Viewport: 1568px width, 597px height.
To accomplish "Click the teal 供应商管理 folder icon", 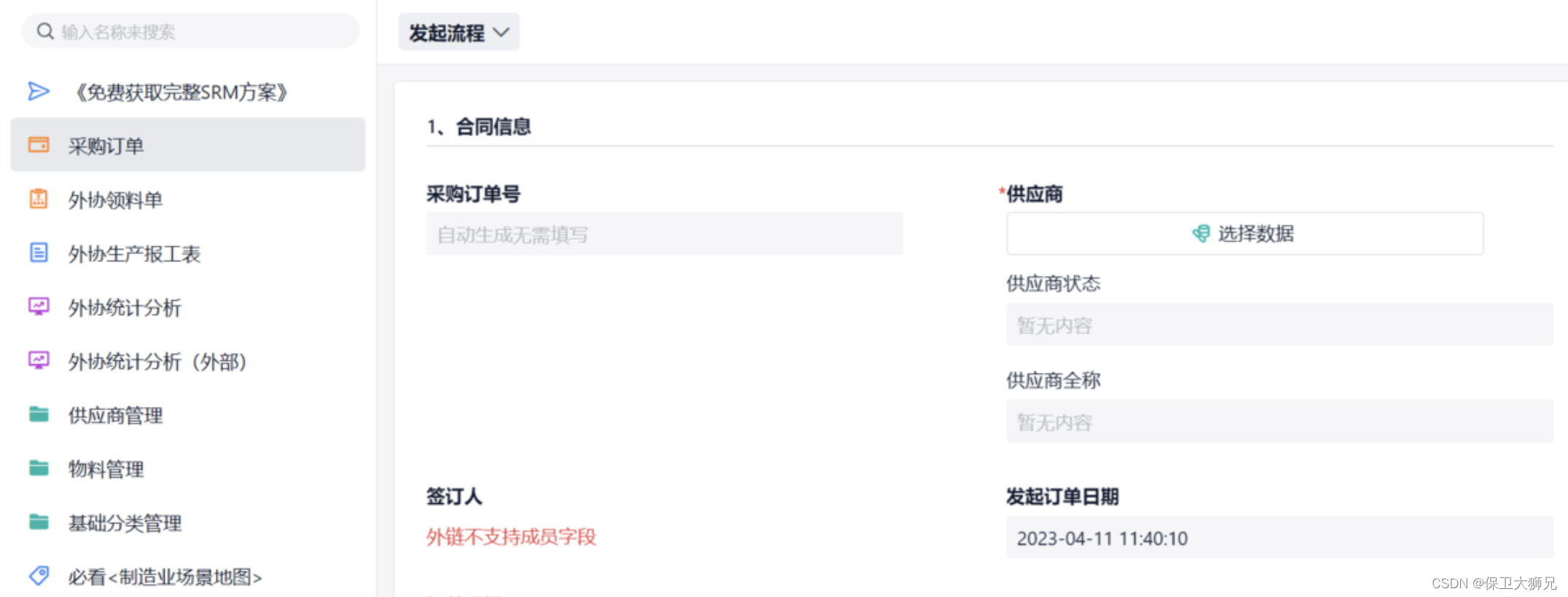I will (39, 414).
